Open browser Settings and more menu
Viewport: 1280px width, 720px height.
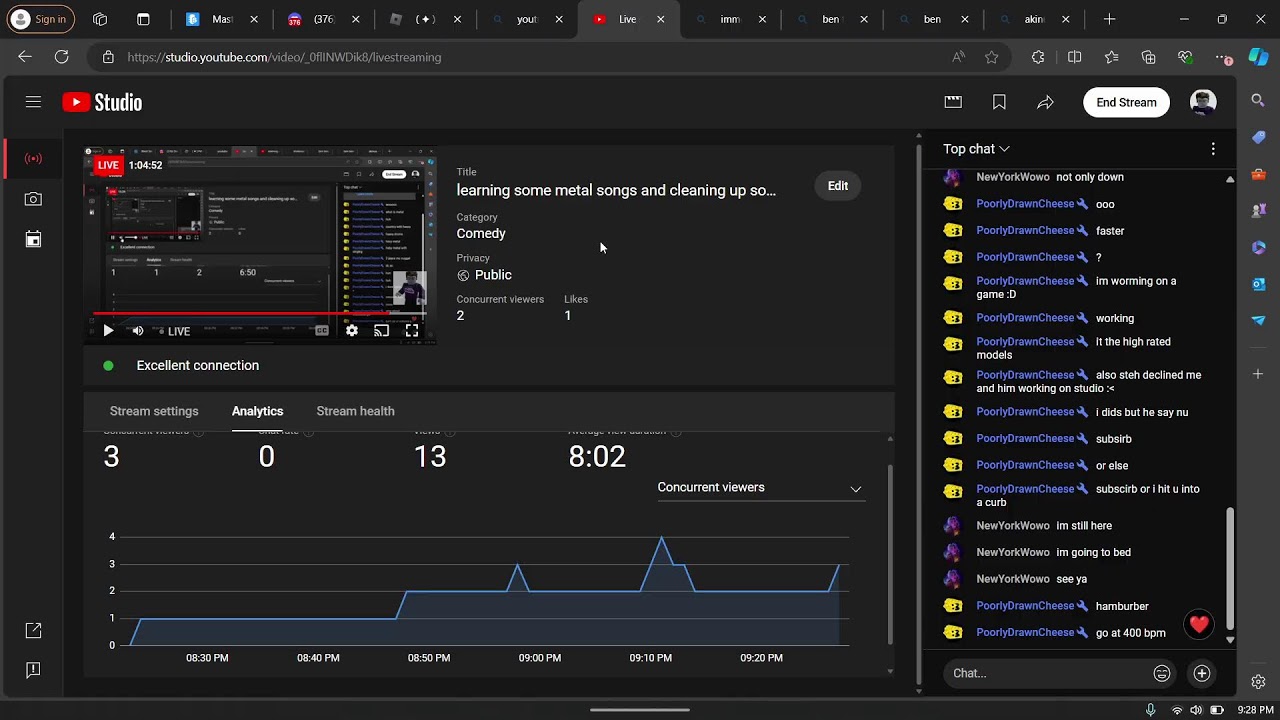click(1224, 57)
